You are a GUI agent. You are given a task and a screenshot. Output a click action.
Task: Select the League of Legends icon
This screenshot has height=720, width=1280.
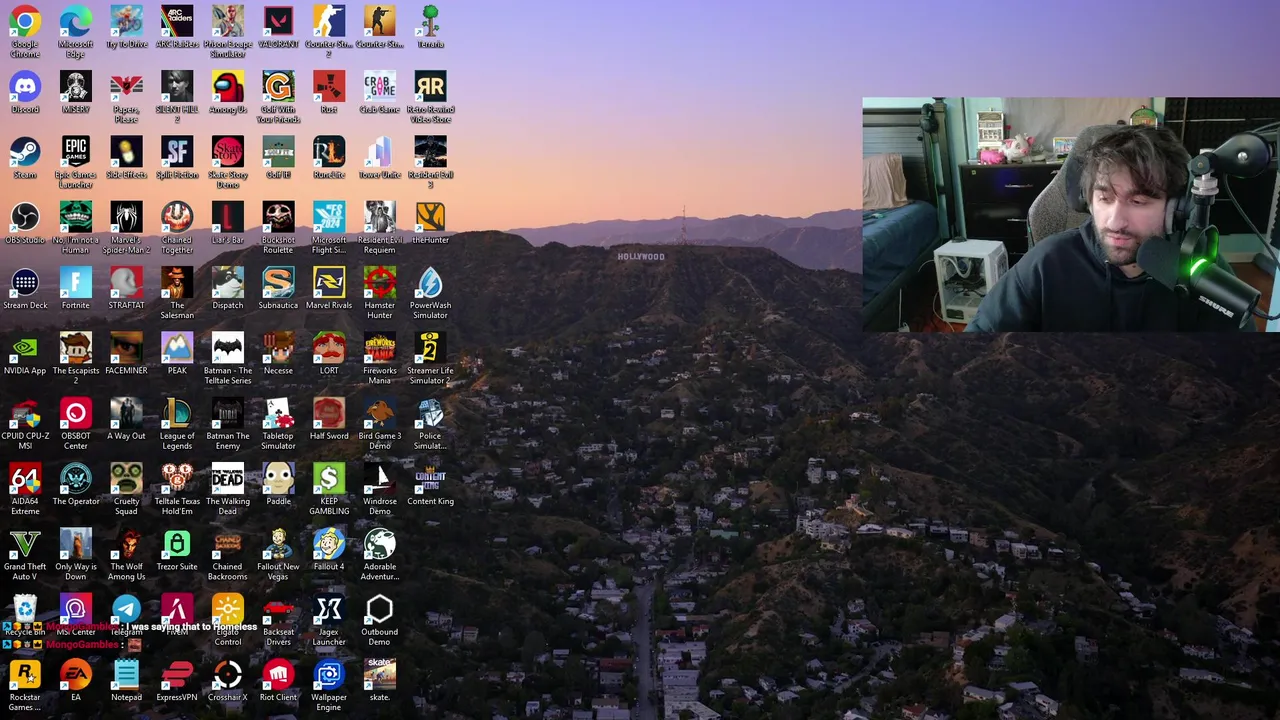177,413
